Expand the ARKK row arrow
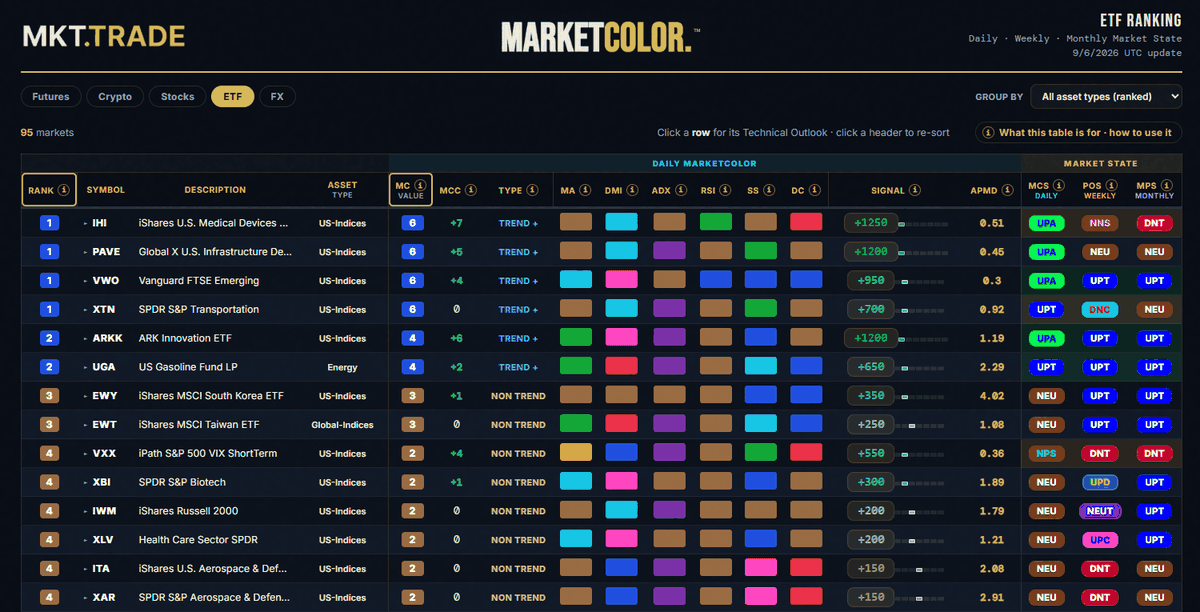 (x=85, y=339)
